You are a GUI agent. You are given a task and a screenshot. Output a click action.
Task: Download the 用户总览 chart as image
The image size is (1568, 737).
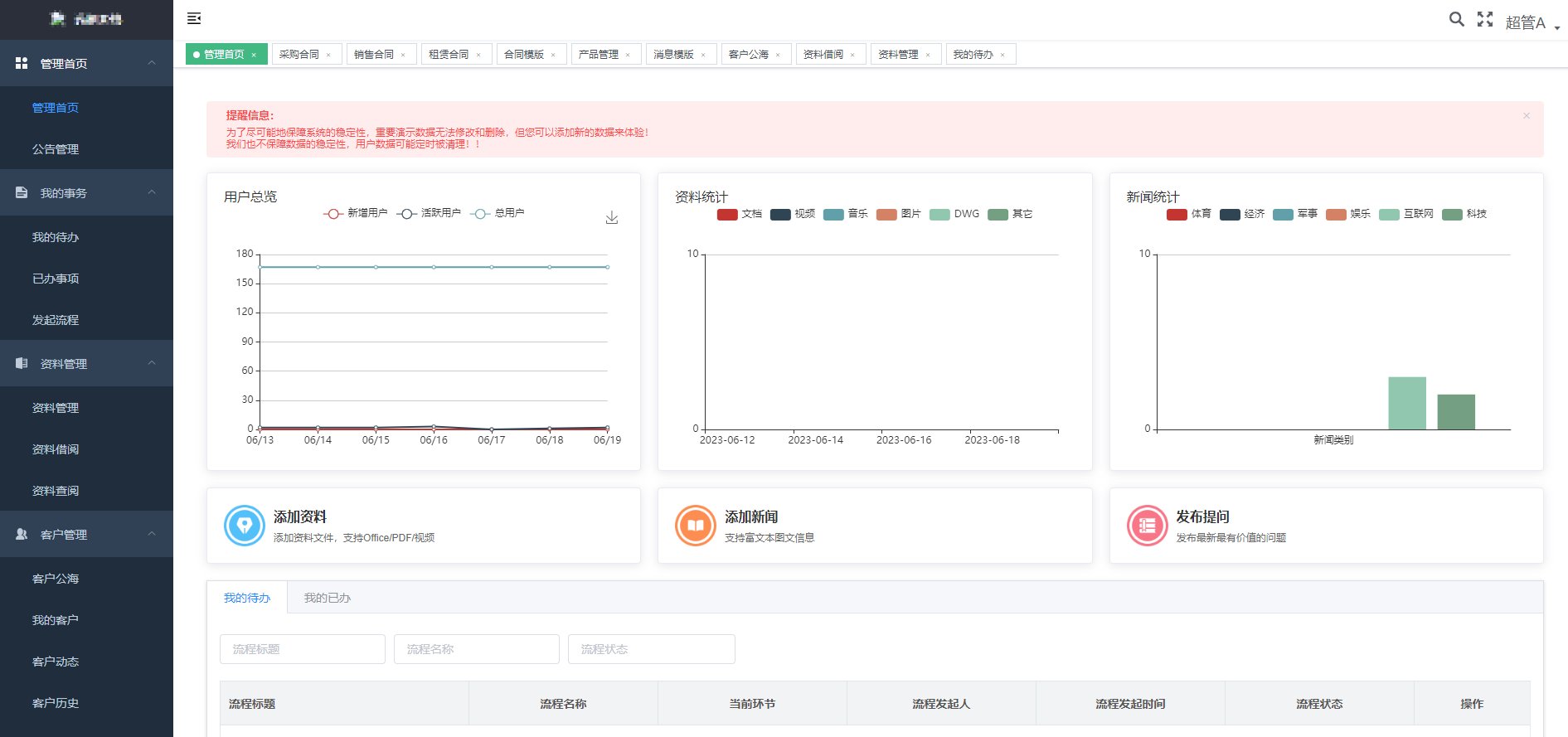click(x=612, y=217)
